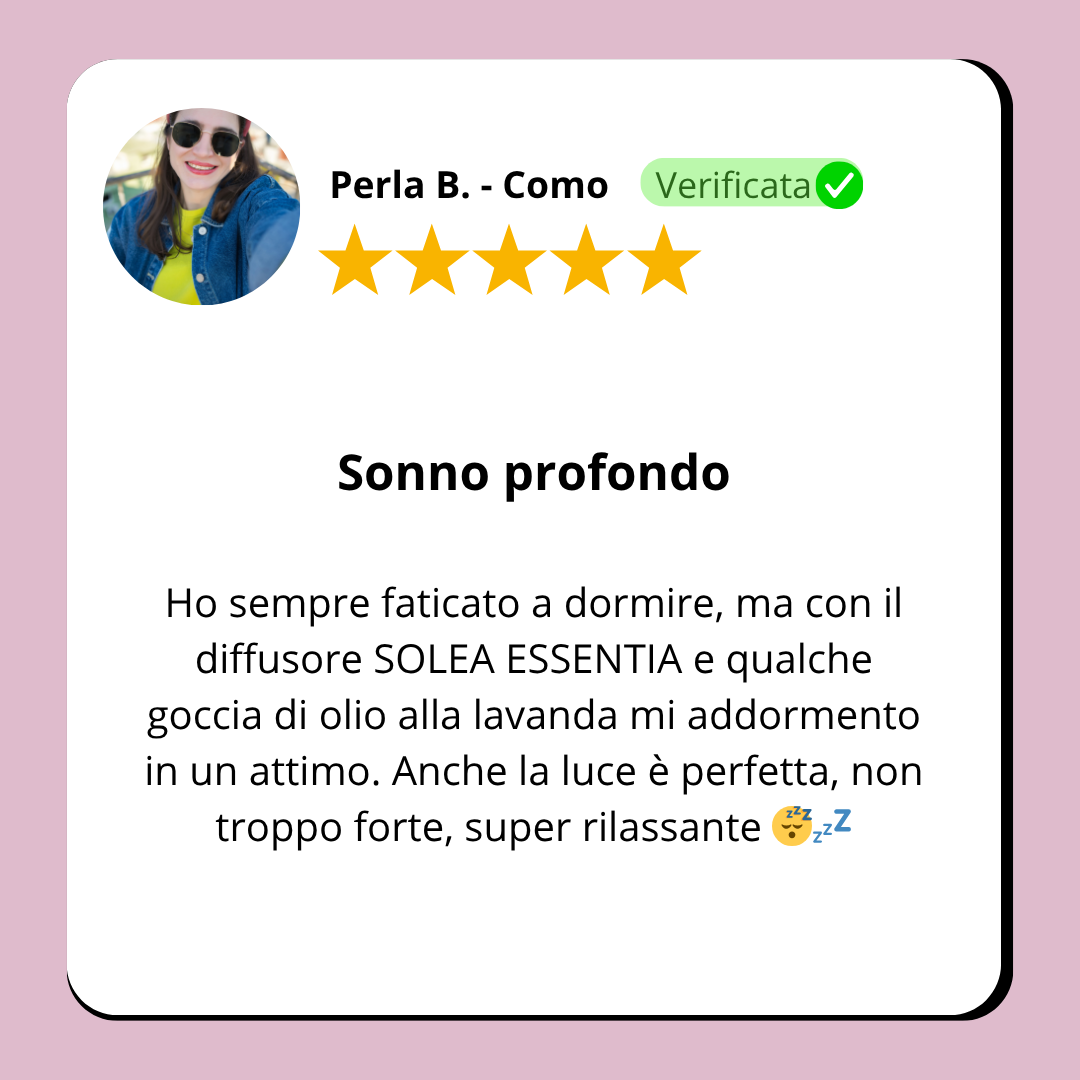This screenshot has width=1080, height=1080.
Task: Select the first gold star
Action: (x=355, y=260)
